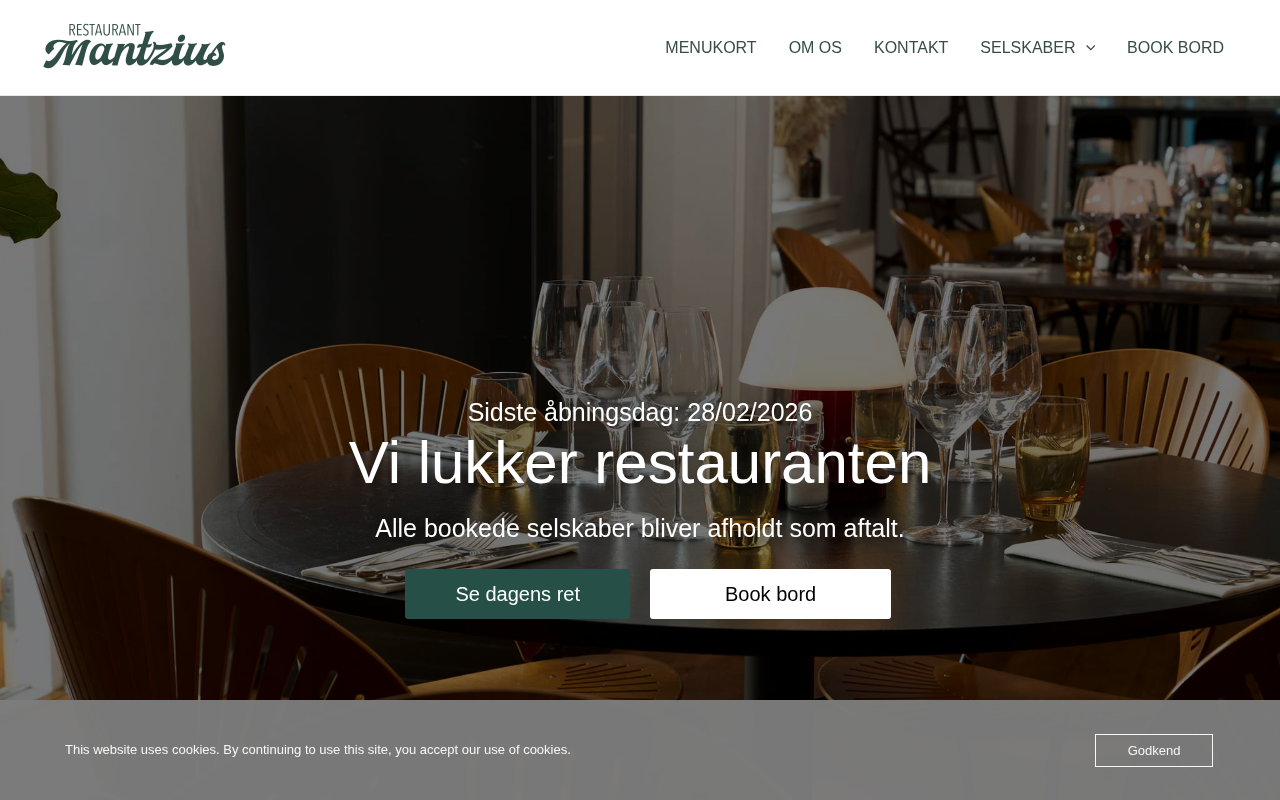This screenshot has height=800, width=1280.
Task: Click the Alle bookede selskaber subtitle text
Action: [x=640, y=528]
